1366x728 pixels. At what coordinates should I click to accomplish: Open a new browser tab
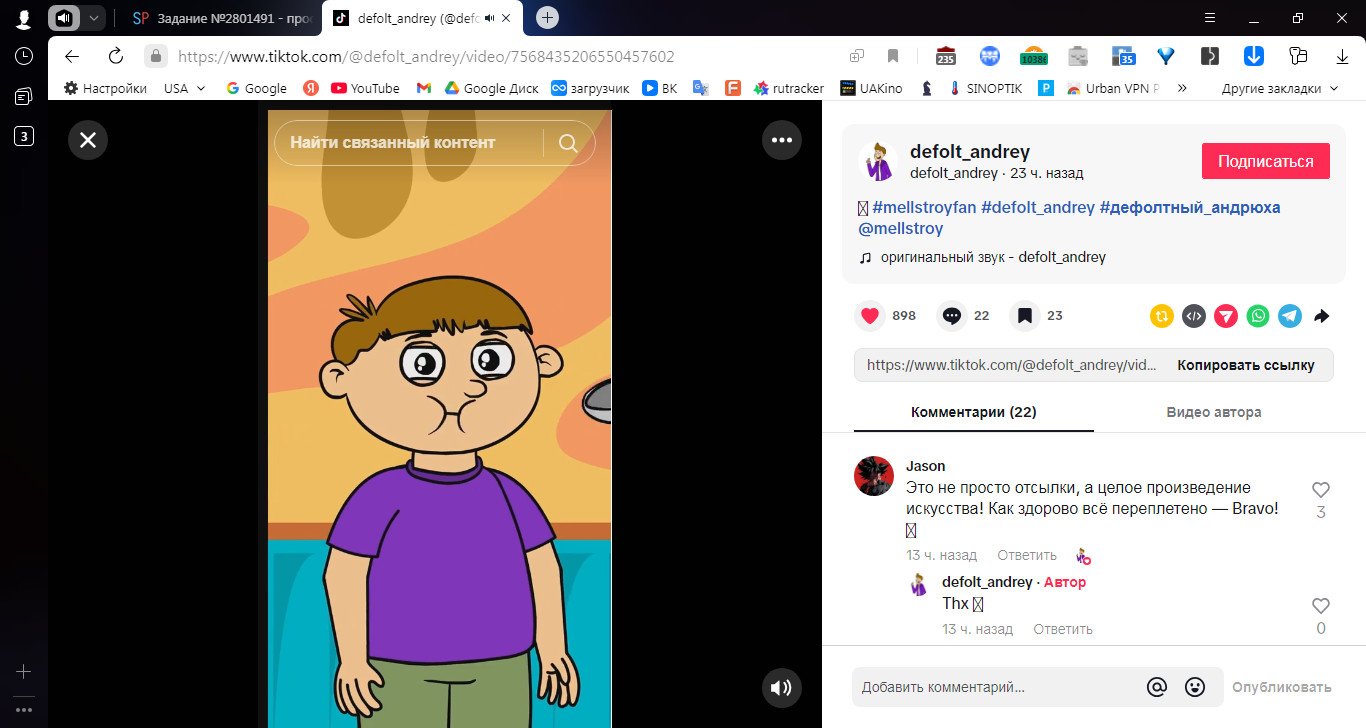point(547,18)
